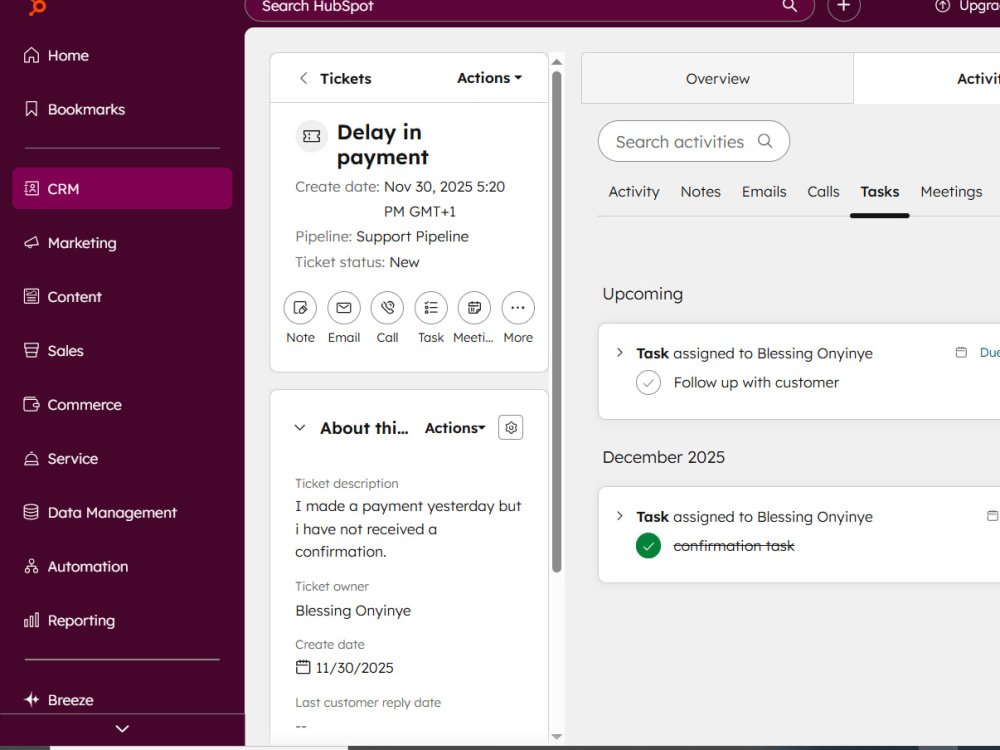Open About section Actions dropdown
This screenshot has height=750, width=1000.
455,428
